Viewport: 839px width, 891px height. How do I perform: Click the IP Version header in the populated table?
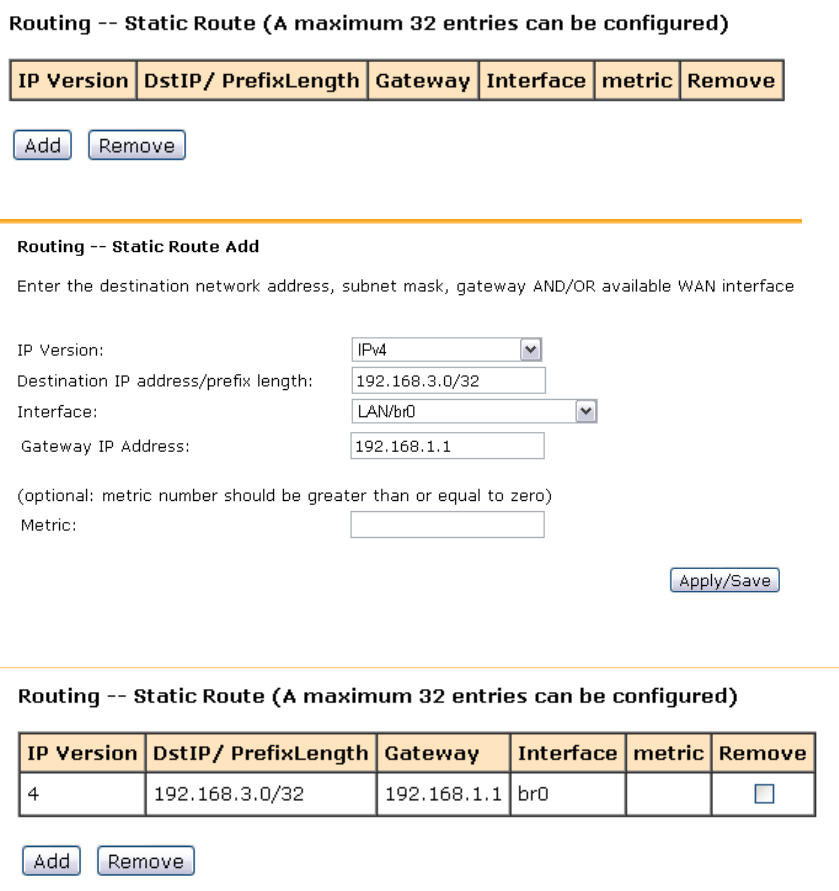click(79, 753)
